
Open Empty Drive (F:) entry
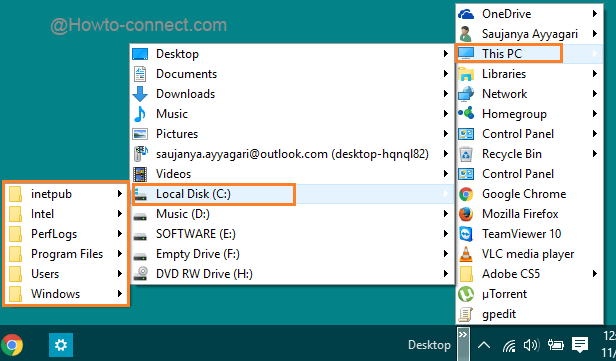pyautogui.click(x=292, y=254)
